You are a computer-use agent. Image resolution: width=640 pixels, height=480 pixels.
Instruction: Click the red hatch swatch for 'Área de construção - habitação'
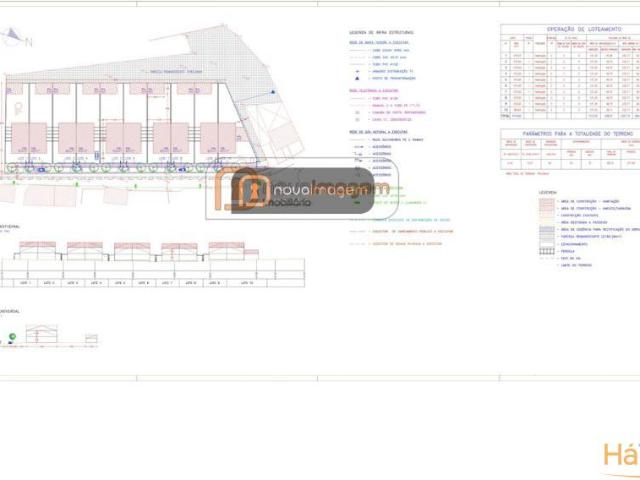[x=547, y=201]
